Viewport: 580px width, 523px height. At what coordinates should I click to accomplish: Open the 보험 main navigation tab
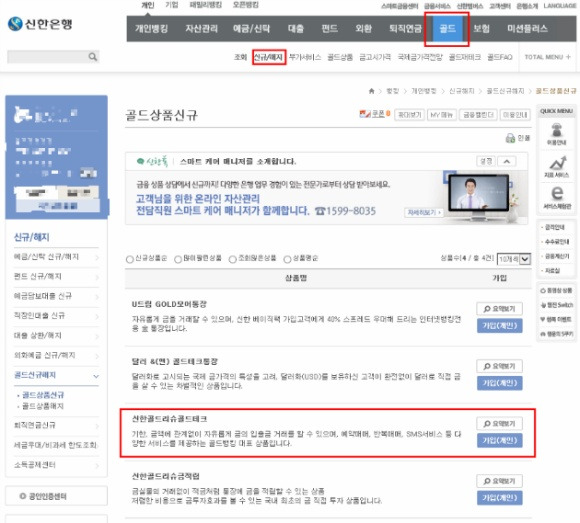click(x=481, y=28)
